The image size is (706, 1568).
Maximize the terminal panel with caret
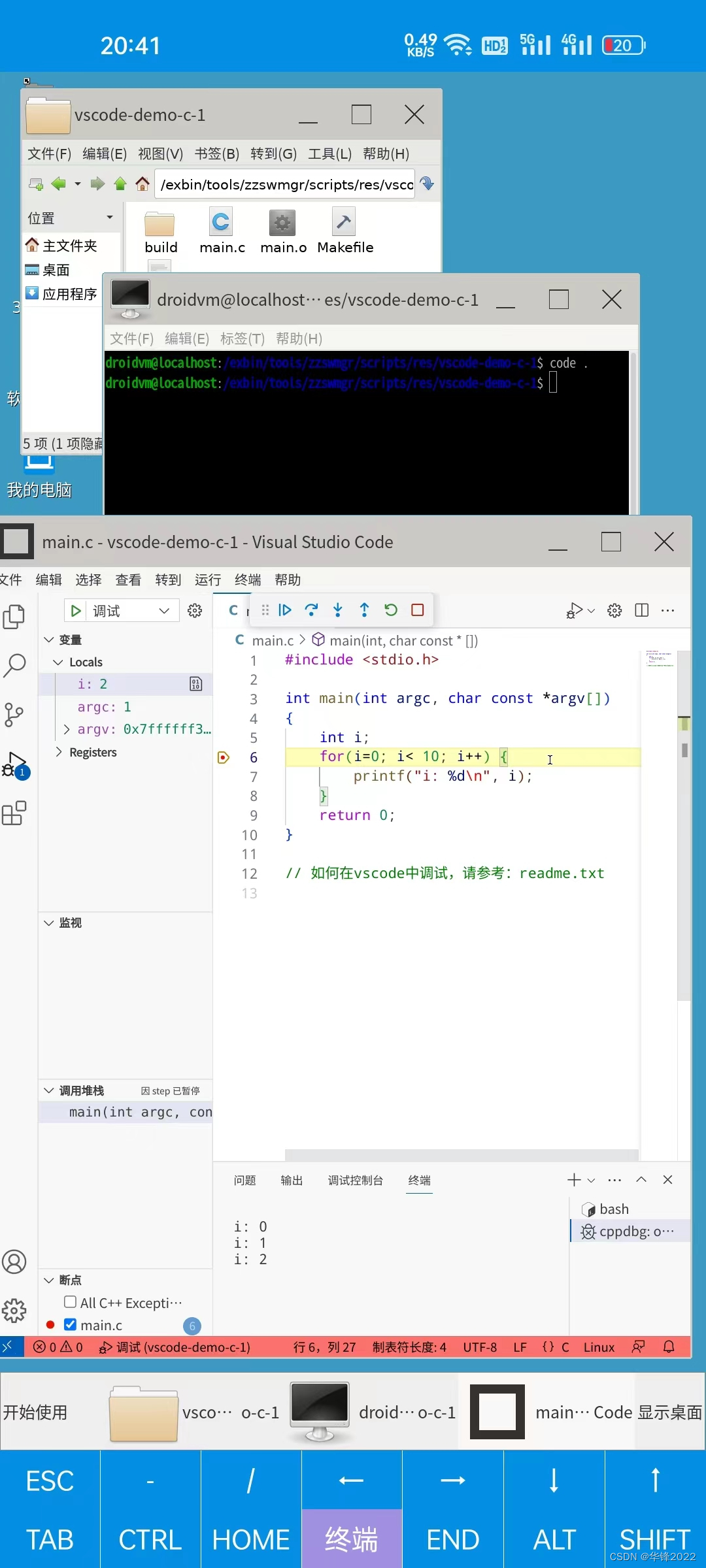(641, 1179)
